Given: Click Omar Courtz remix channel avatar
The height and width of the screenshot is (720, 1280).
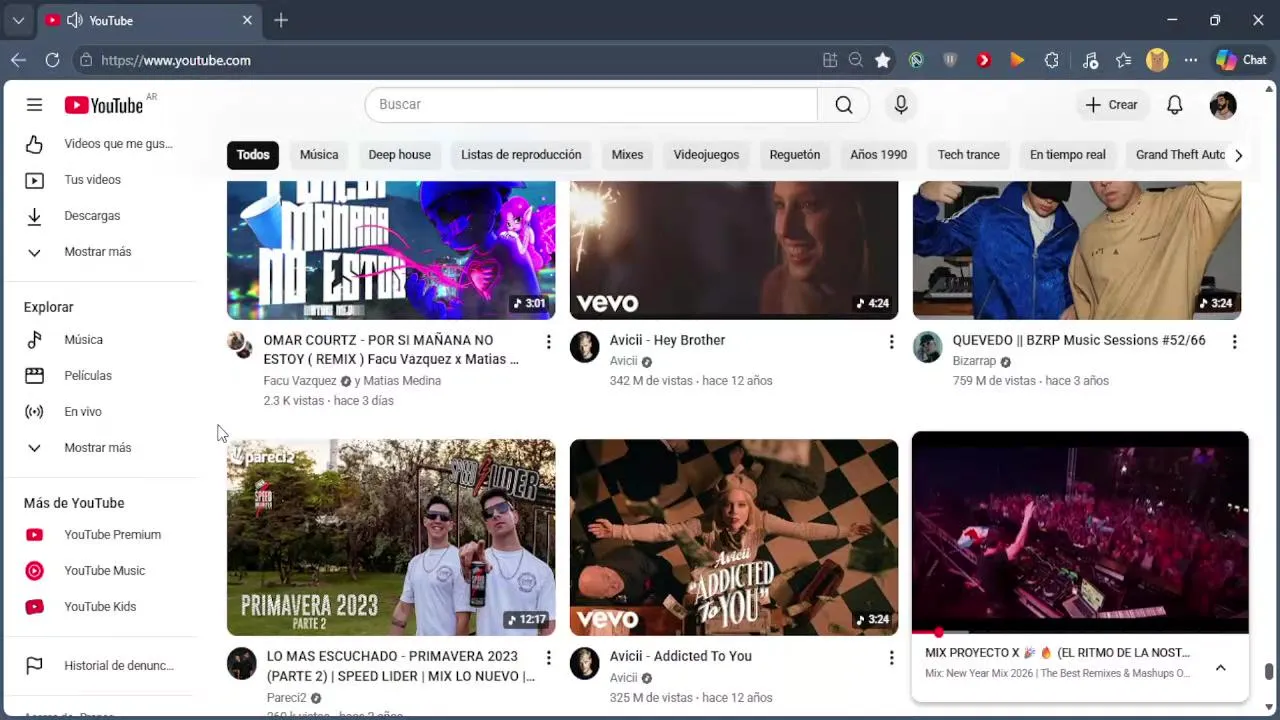Looking at the screenshot, I should [x=241, y=346].
